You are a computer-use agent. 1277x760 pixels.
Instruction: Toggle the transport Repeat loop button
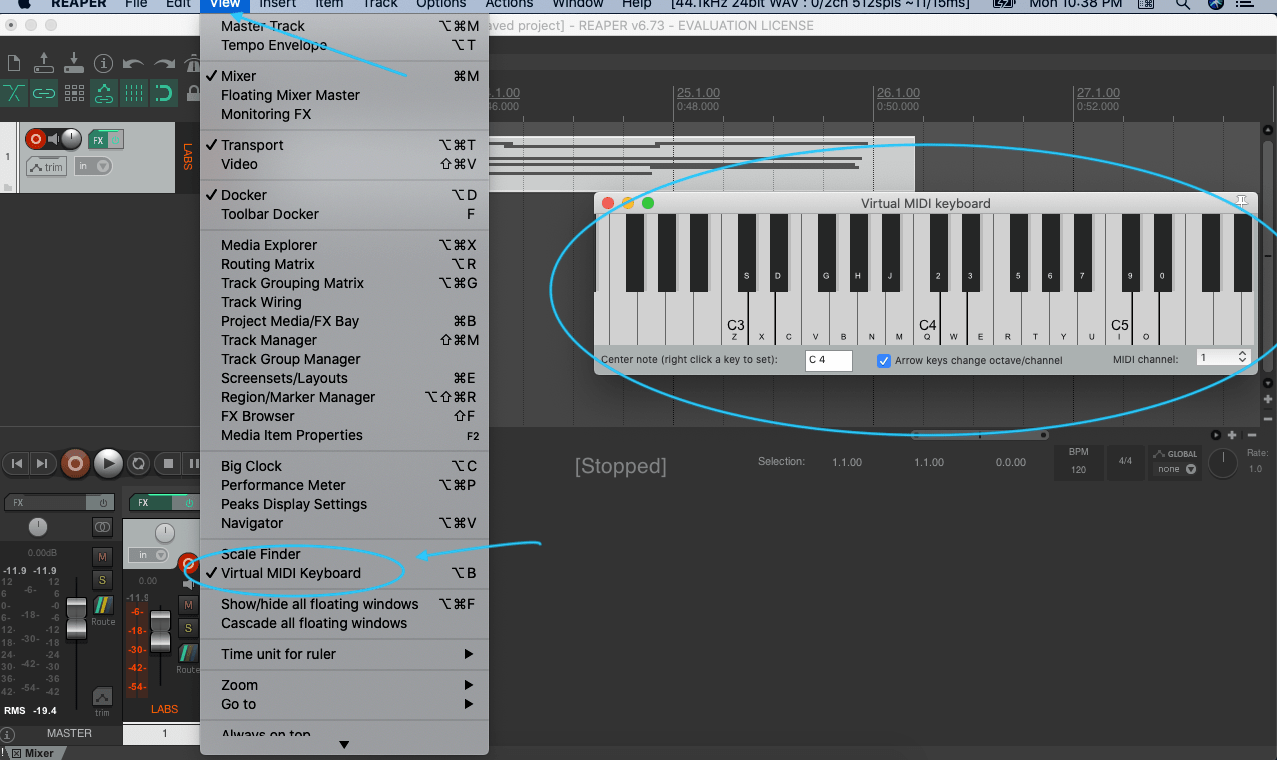tap(139, 463)
